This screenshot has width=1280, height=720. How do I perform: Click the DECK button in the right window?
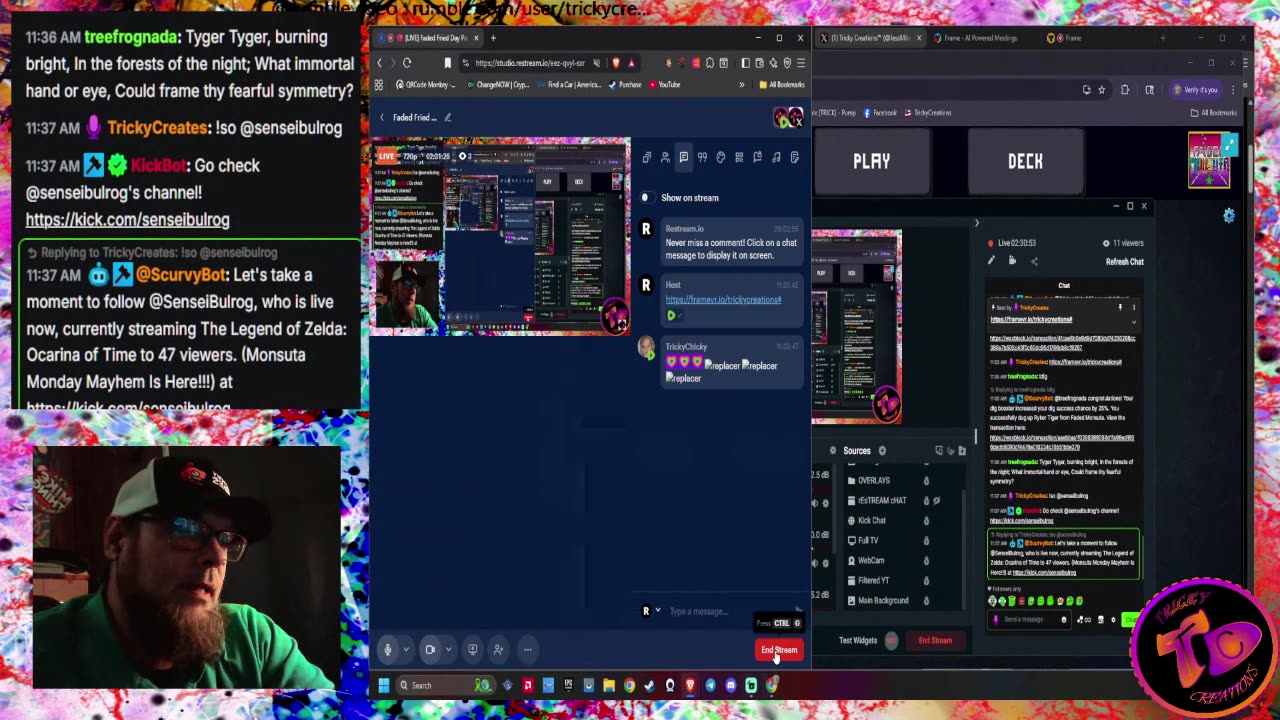tap(1025, 161)
